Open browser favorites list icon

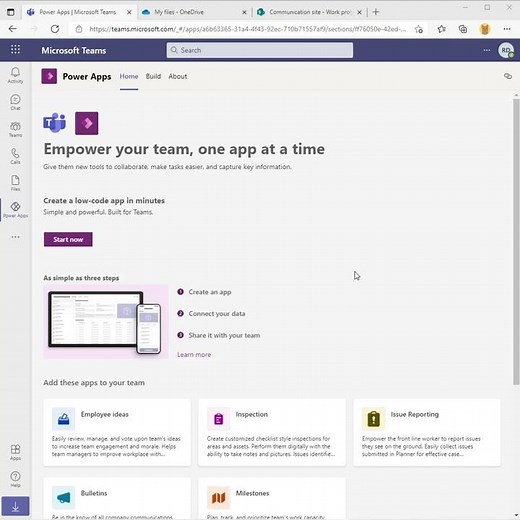coord(442,29)
